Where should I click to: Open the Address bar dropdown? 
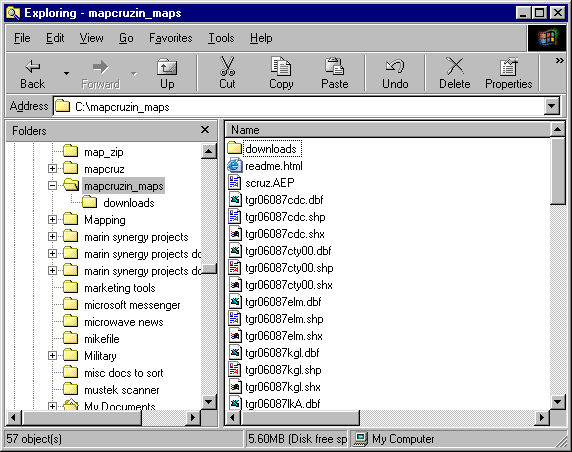[552, 107]
